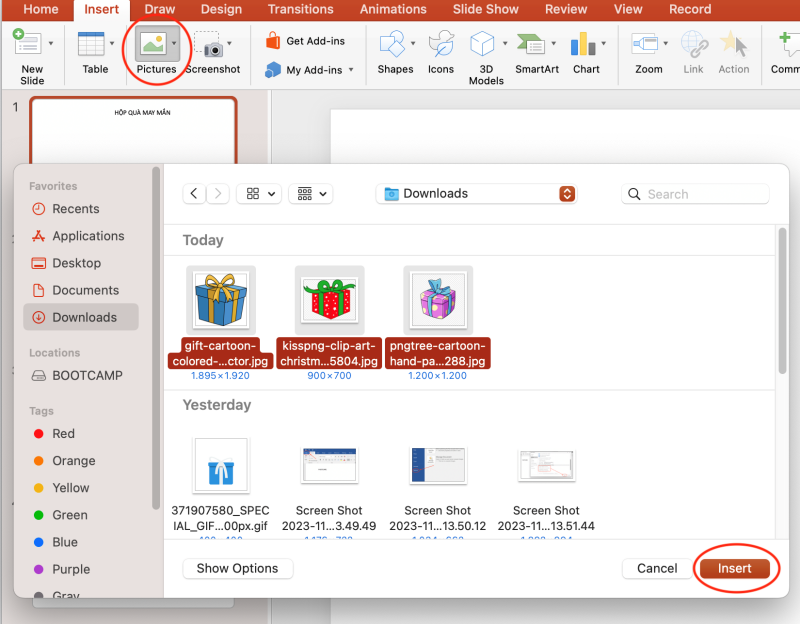800x624 pixels.
Task: Open the Pictures dropdown arrow
Action: pyautogui.click(x=174, y=44)
